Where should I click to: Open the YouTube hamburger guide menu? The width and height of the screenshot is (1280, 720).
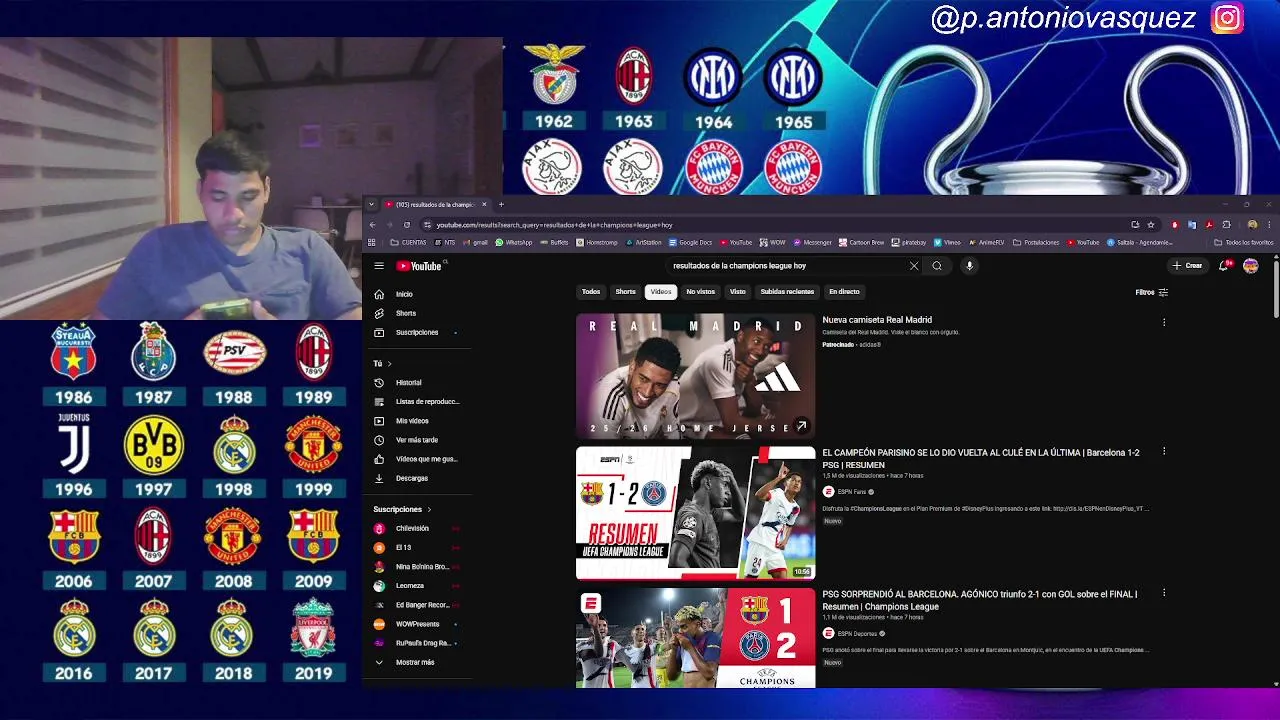click(379, 266)
